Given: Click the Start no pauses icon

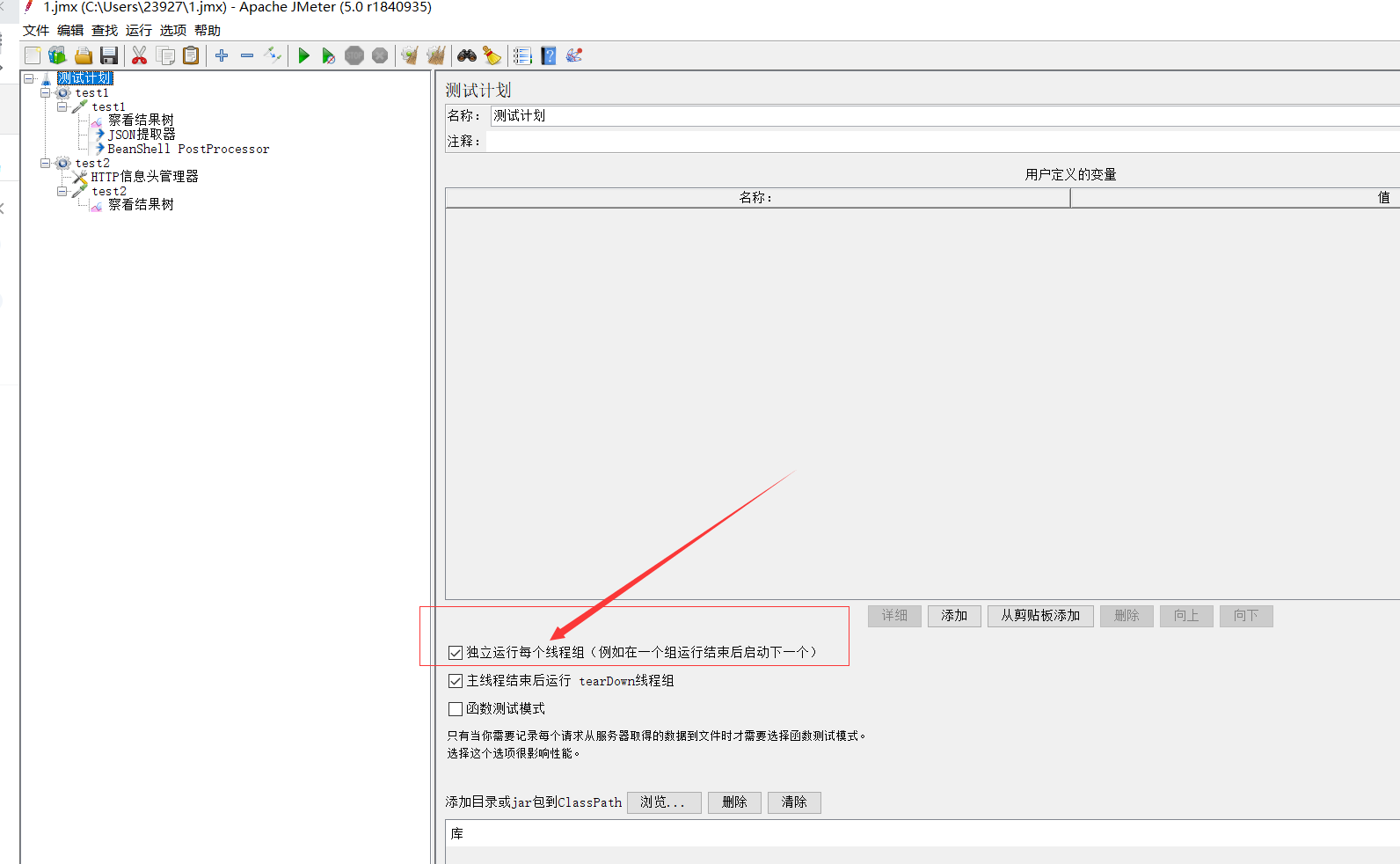Looking at the screenshot, I should (x=329, y=55).
